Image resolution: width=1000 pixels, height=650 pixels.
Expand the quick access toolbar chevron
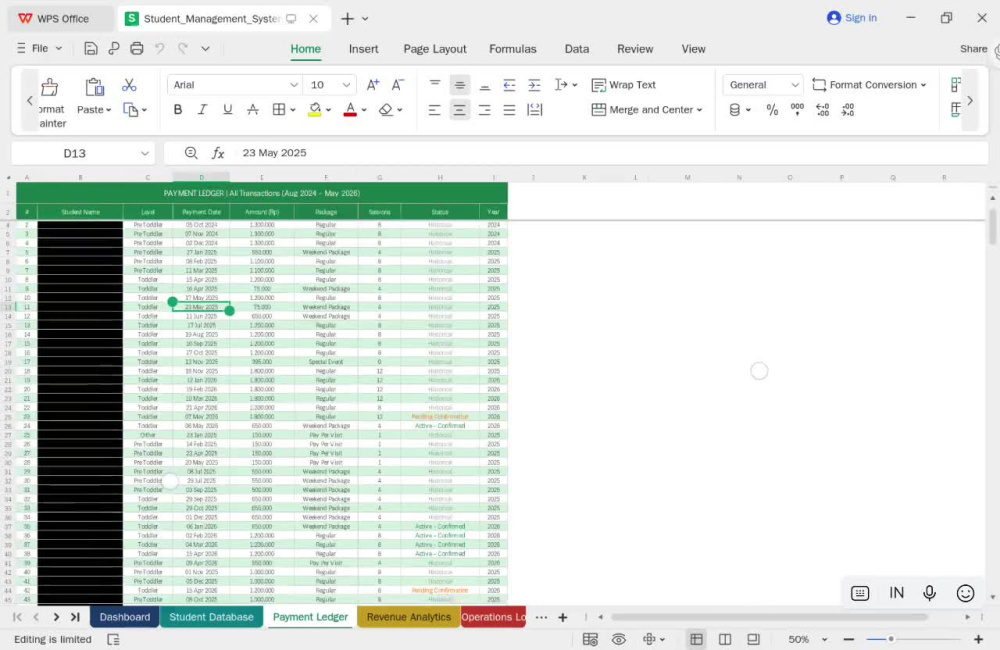tap(205, 48)
